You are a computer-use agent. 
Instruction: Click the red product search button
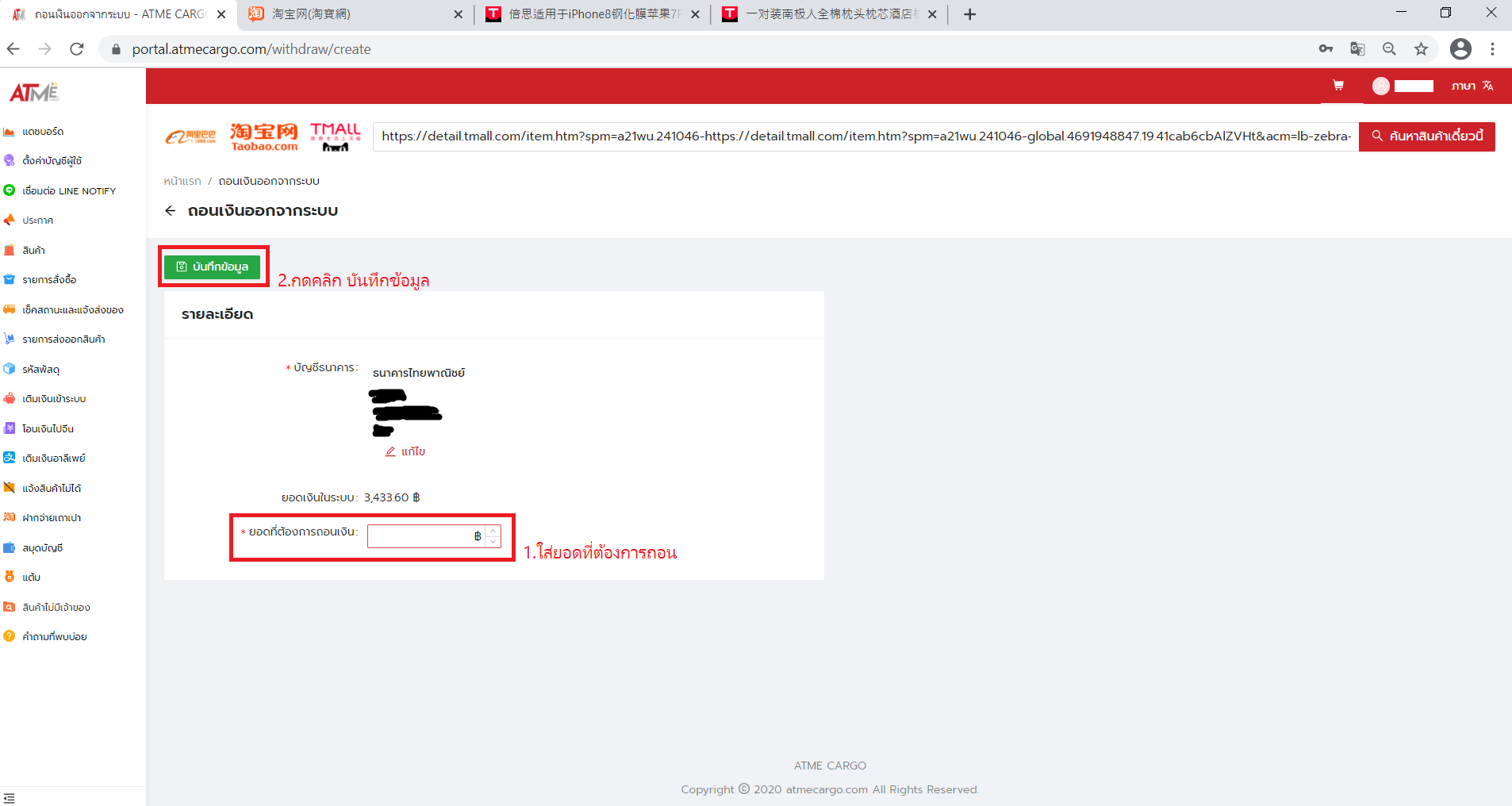click(1426, 136)
